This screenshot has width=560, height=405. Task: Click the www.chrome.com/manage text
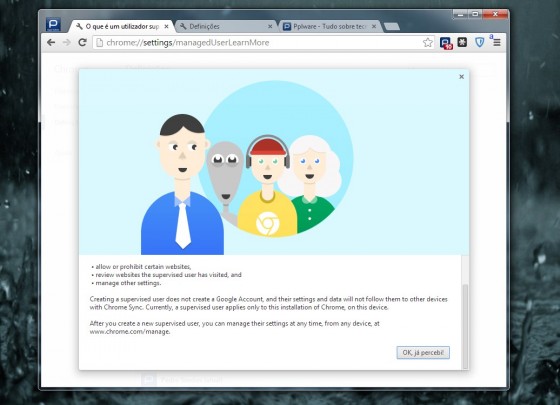(x=130, y=331)
